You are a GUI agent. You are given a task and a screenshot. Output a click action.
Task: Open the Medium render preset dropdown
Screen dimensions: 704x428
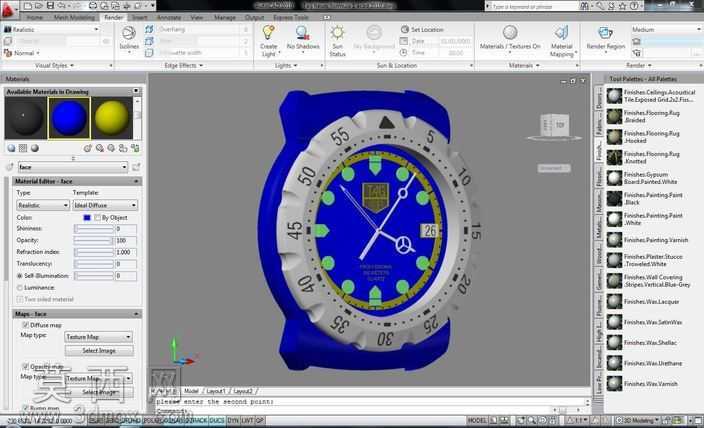coord(666,29)
